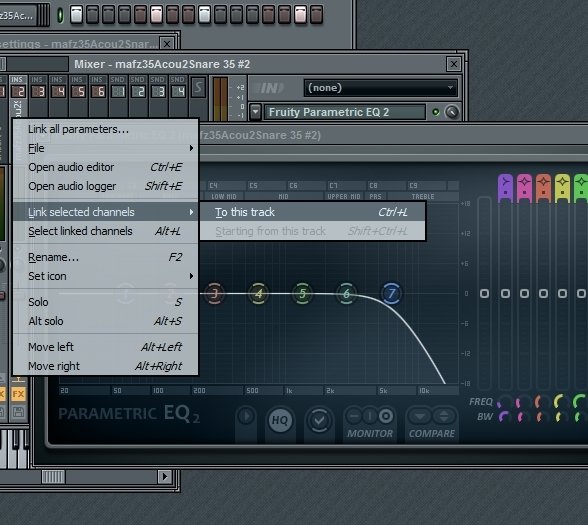Open the IN (none) input dropdown
588x525 pixels.
(381, 88)
